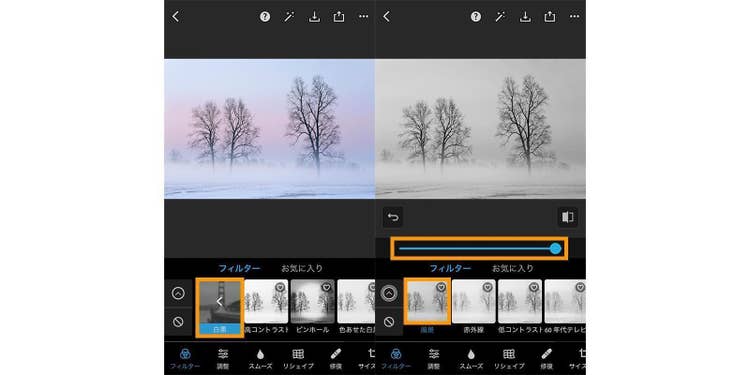Go back using right screen's back arrow
The height and width of the screenshot is (375, 750).
[x=386, y=17]
